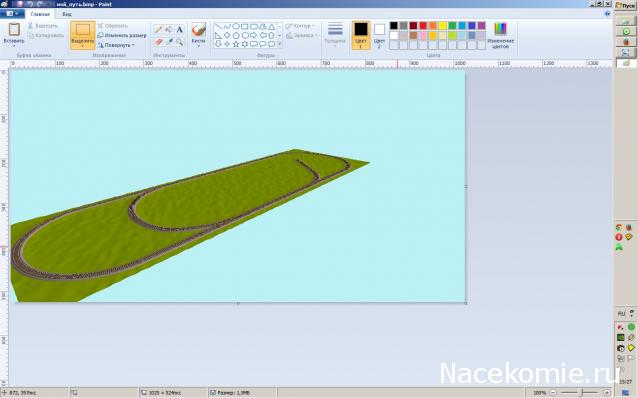Choose the five-point star shape
Viewport: 638px width, 398px height.
[x=236, y=44]
